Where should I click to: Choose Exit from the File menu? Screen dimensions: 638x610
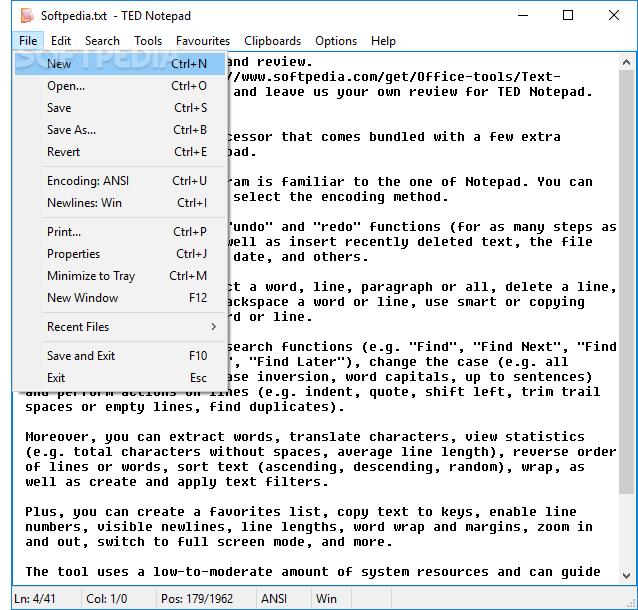pyautogui.click(x=120, y=378)
